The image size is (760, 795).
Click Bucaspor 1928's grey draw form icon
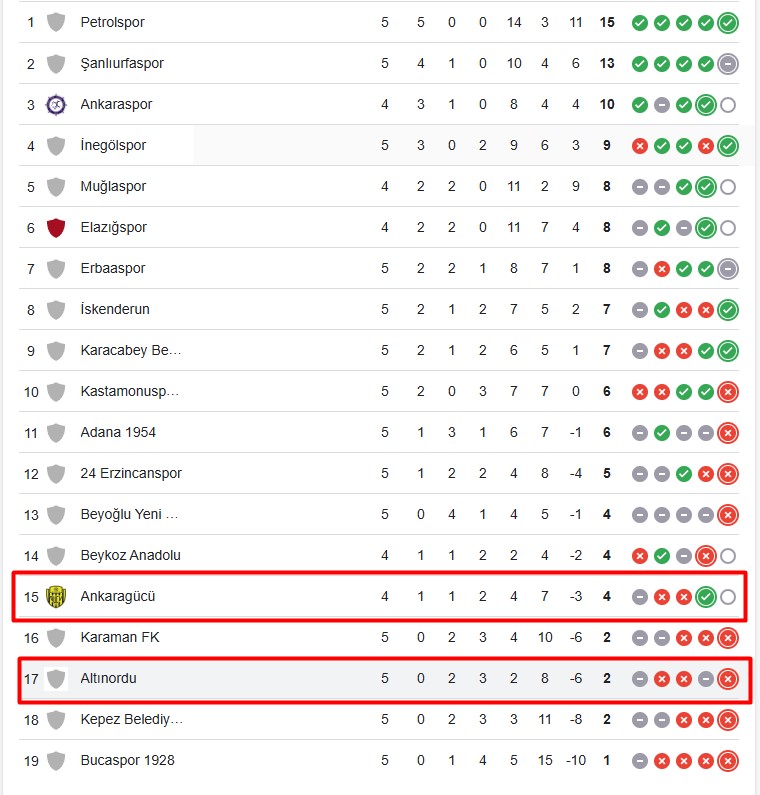[640, 761]
